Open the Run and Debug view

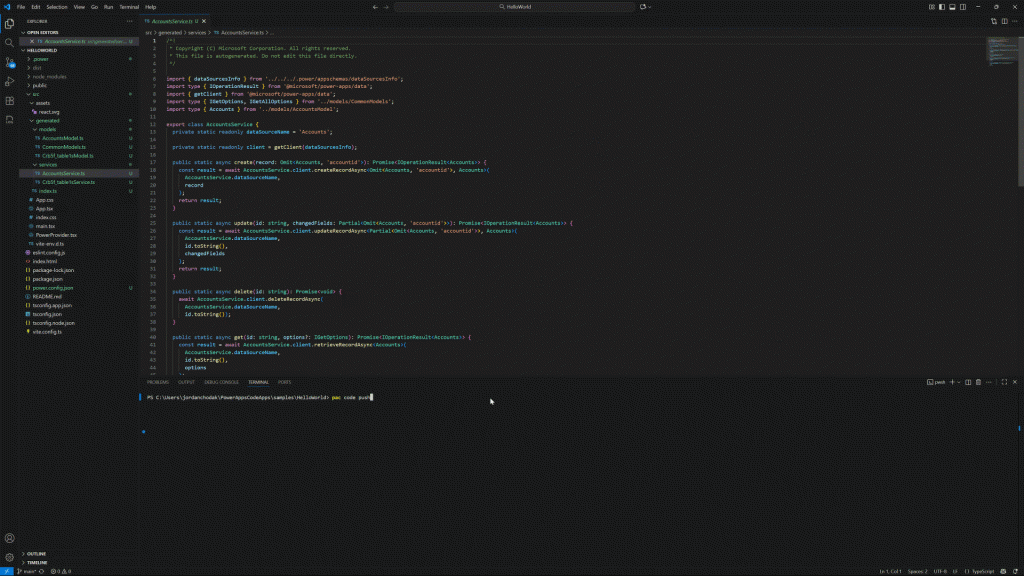click(x=9, y=82)
